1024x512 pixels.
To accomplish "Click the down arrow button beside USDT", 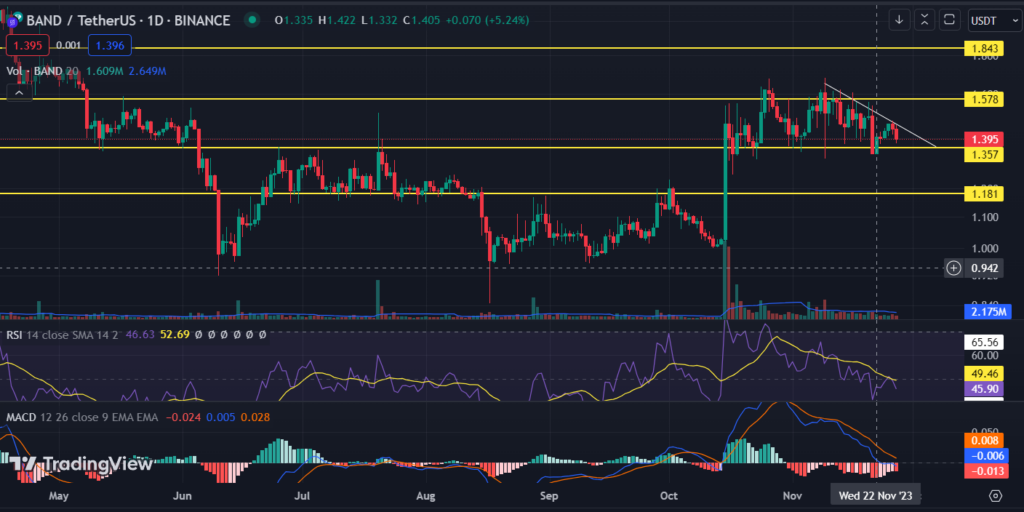I will tap(899, 20).
